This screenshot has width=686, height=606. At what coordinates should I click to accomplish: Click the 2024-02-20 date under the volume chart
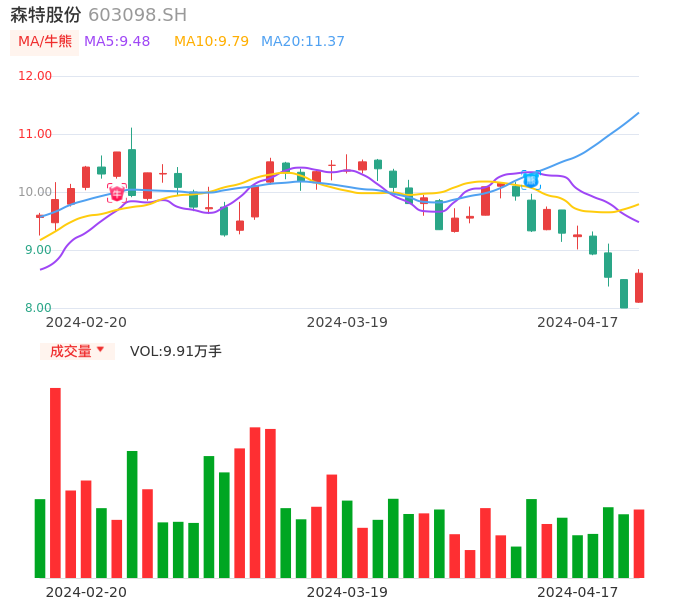coord(86,592)
